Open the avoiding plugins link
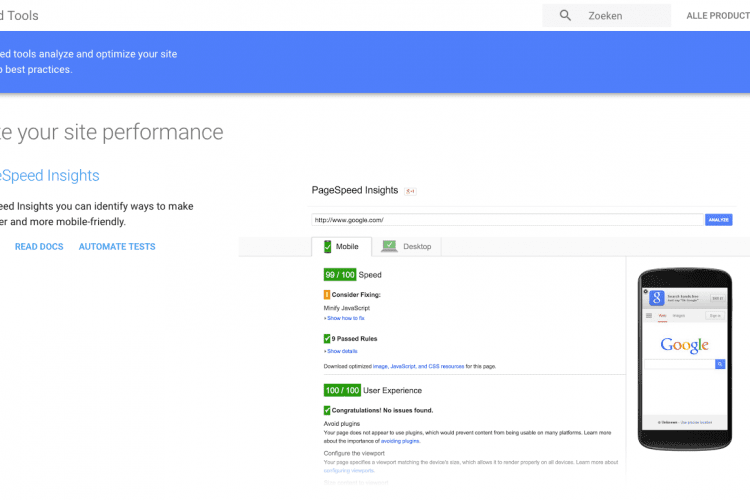 [400, 441]
